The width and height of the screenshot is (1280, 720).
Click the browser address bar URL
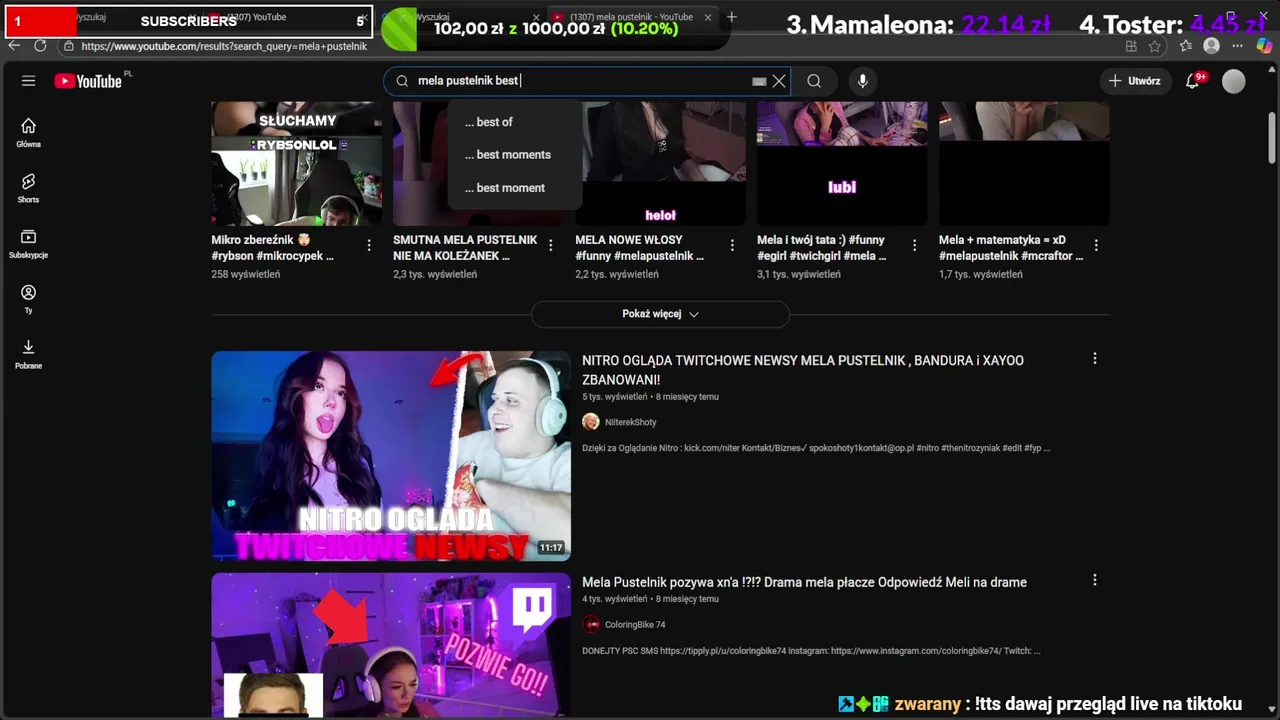click(224, 46)
